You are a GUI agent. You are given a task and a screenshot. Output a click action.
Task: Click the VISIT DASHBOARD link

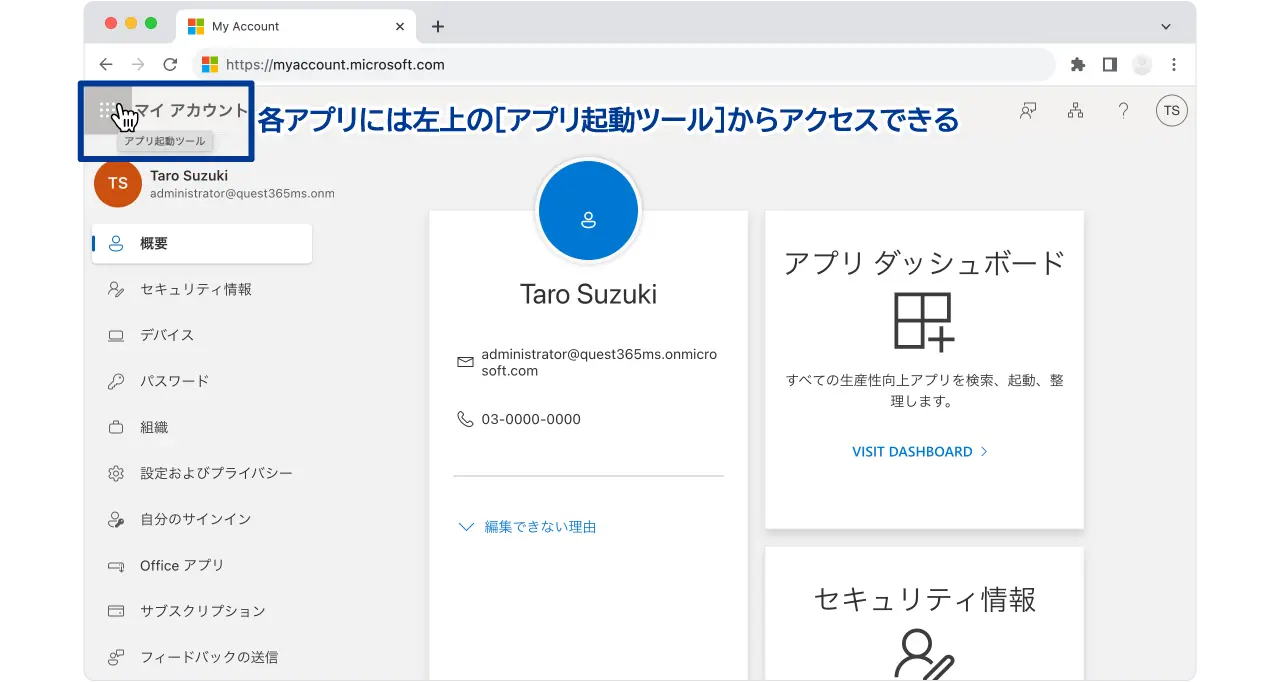pyautogui.click(x=919, y=452)
